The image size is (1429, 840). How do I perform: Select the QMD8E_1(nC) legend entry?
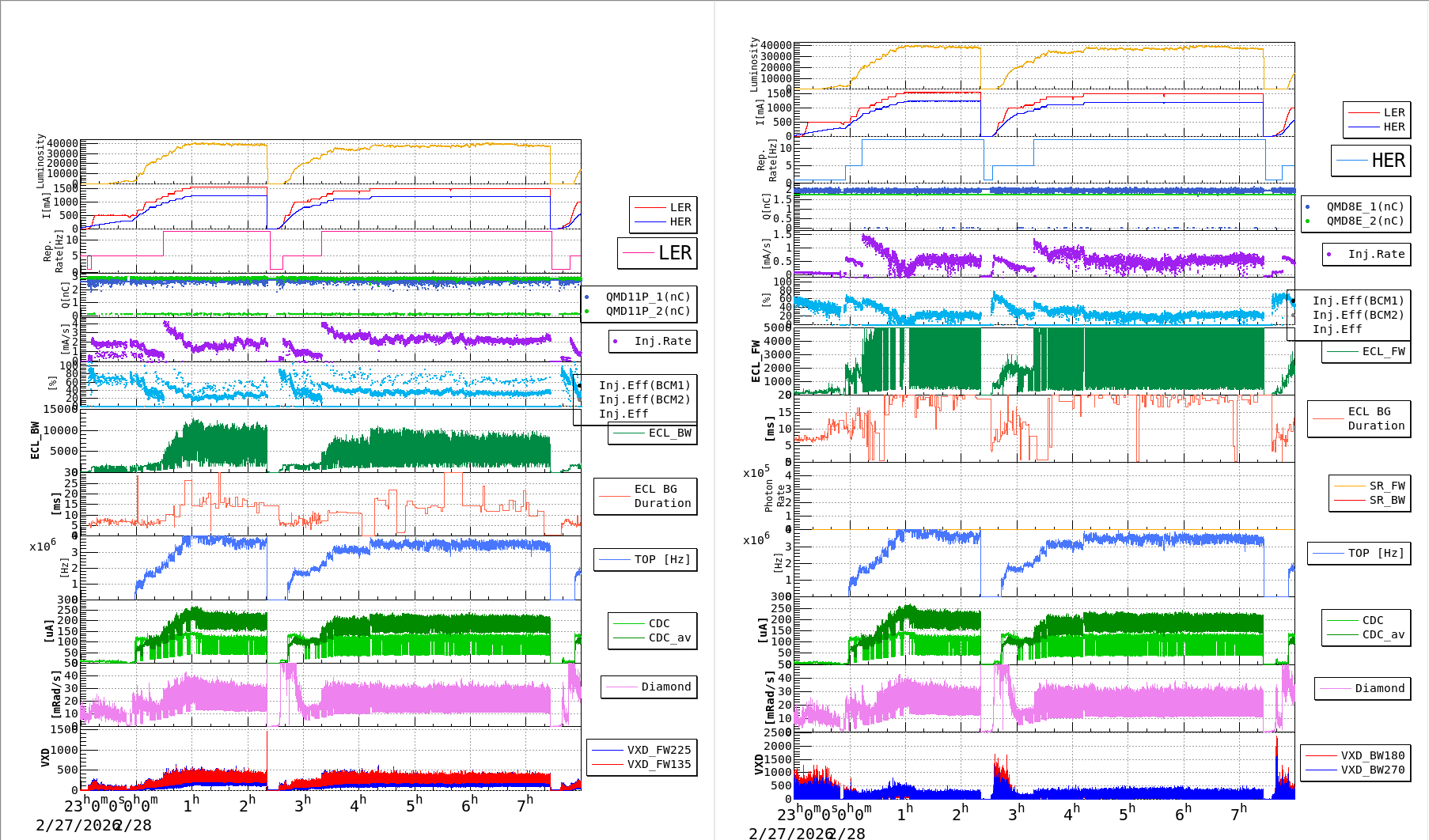point(1365,206)
